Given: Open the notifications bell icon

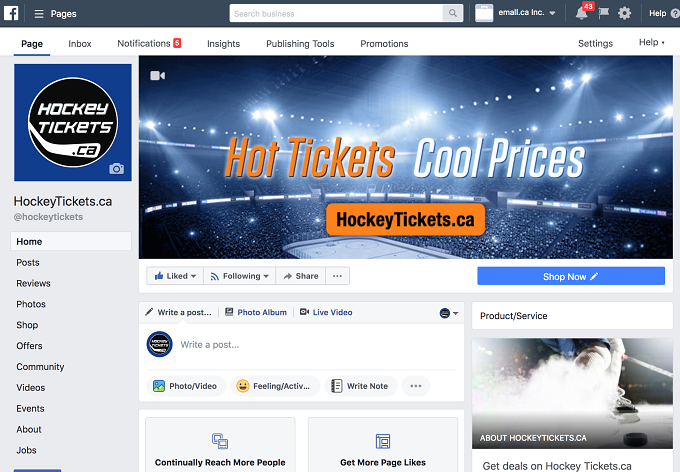Looking at the screenshot, I should tap(581, 13).
